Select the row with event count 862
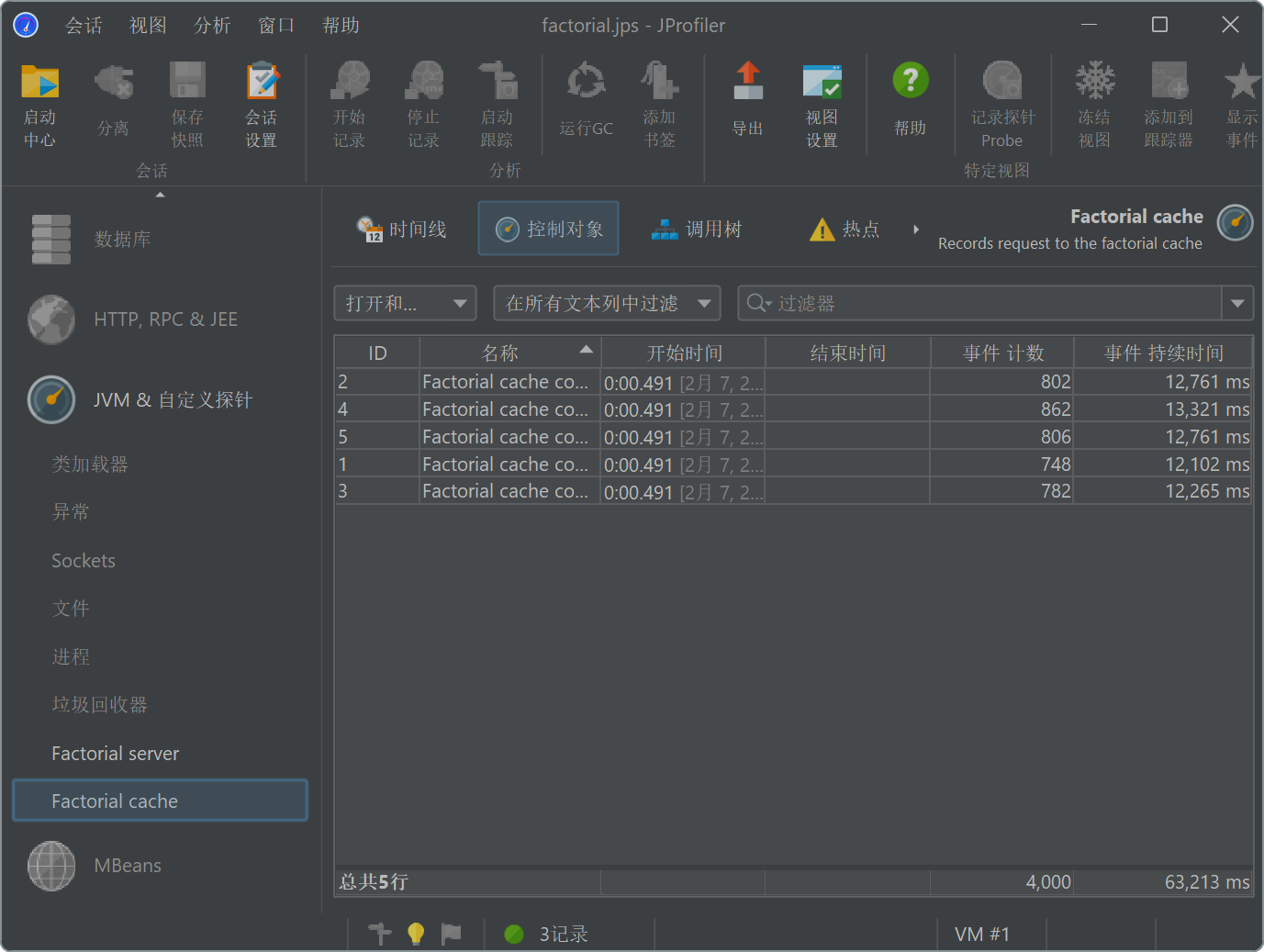This screenshot has height=952, width=1264. 794,409
